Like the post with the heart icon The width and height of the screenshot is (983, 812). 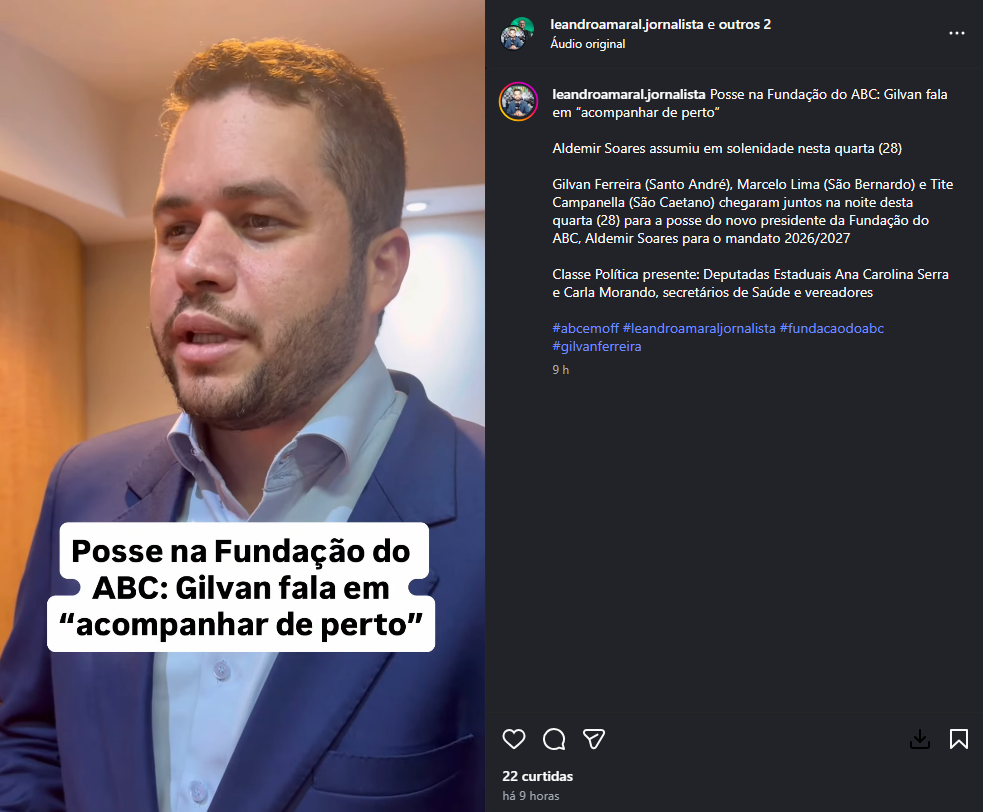tap(513, 739)
